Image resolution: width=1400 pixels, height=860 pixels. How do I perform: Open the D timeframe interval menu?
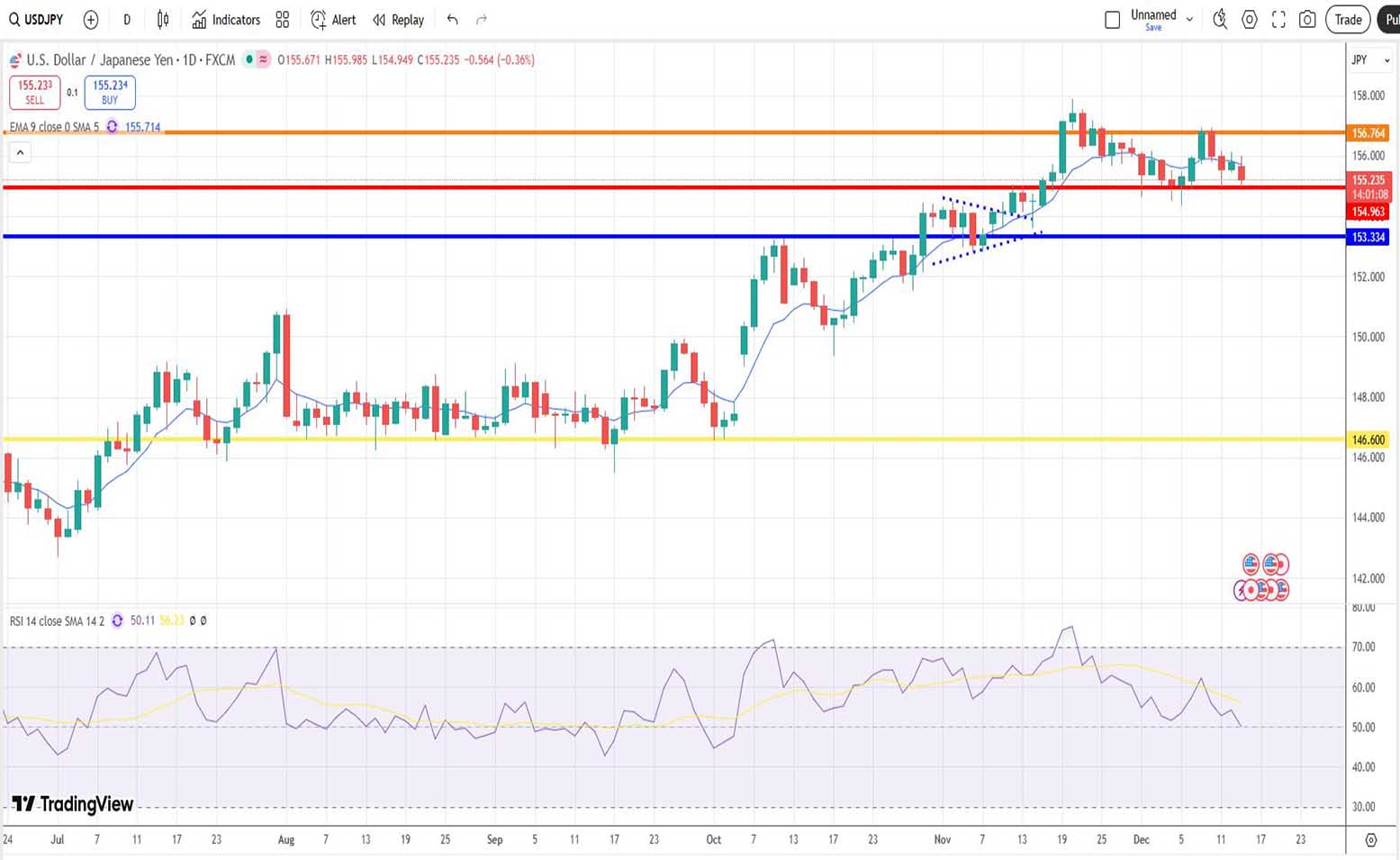point(127,20)
